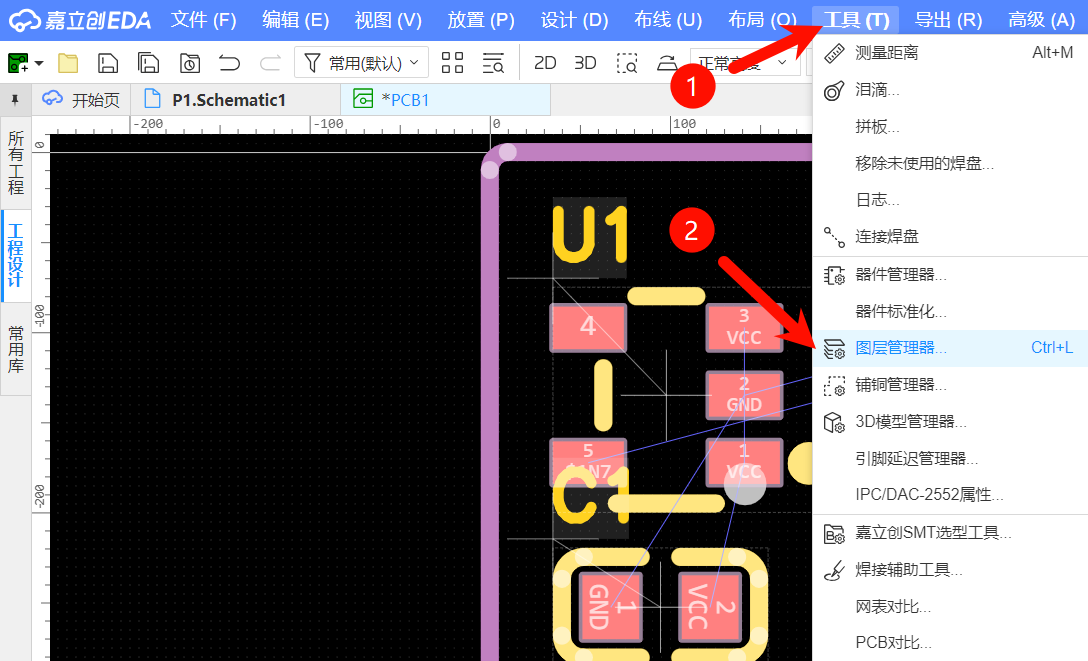Select 焊接辅助工具... menu entry
Image resolution: width=1088 pixels, height=661 pixels.
coord(950,570)
